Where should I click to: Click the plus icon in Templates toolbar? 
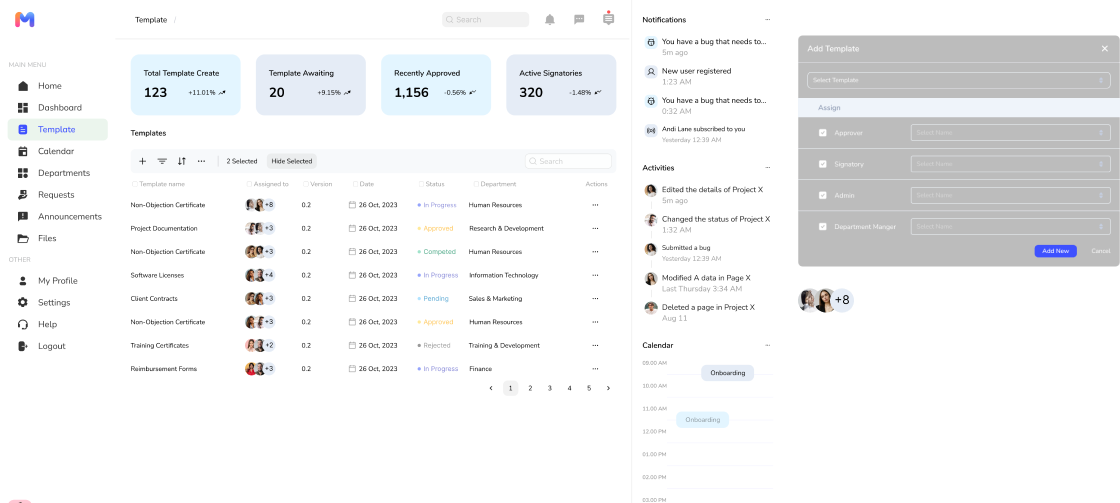pos(142,161)
